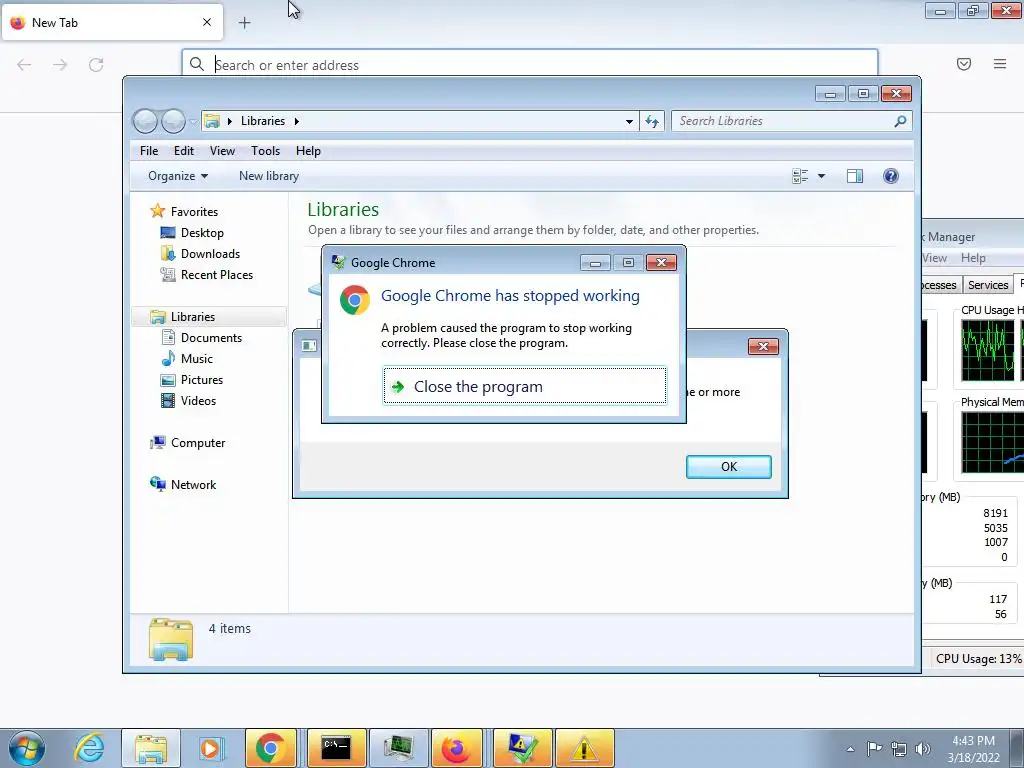
Task: Open the Help menu in Explorer
Action: 308,151
